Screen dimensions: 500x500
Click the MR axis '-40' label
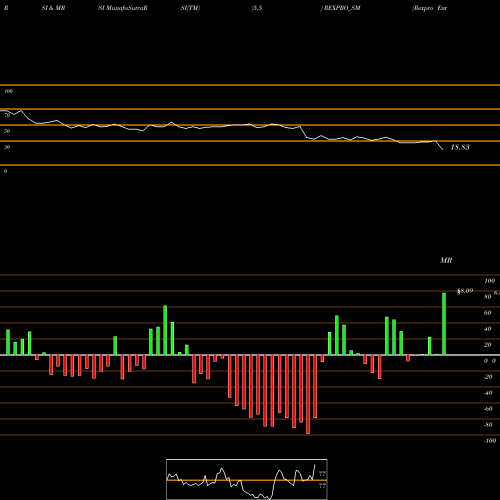coord(488,393)
